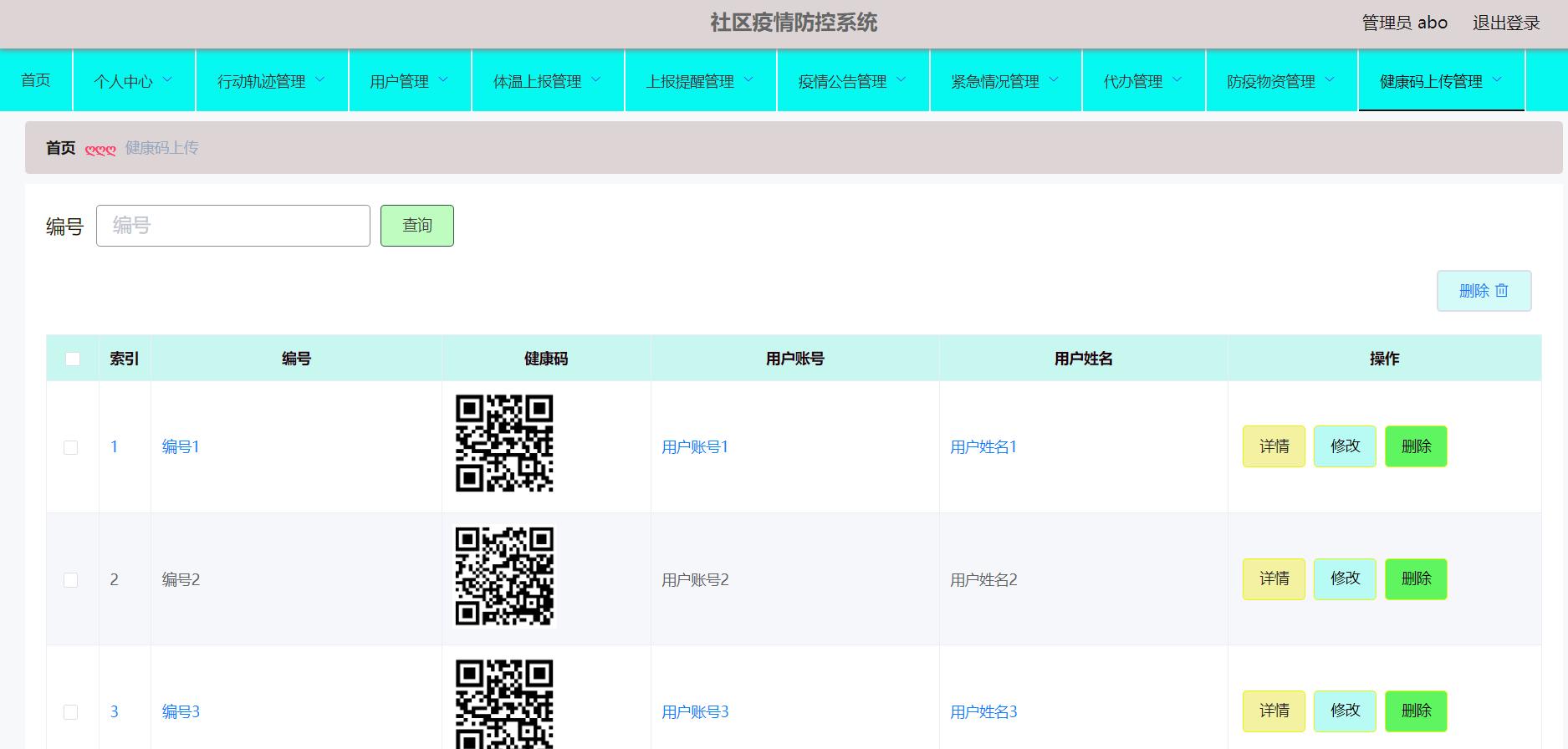
Task: Click 详情 button for 编号3 row
Action: (1274, 711)
